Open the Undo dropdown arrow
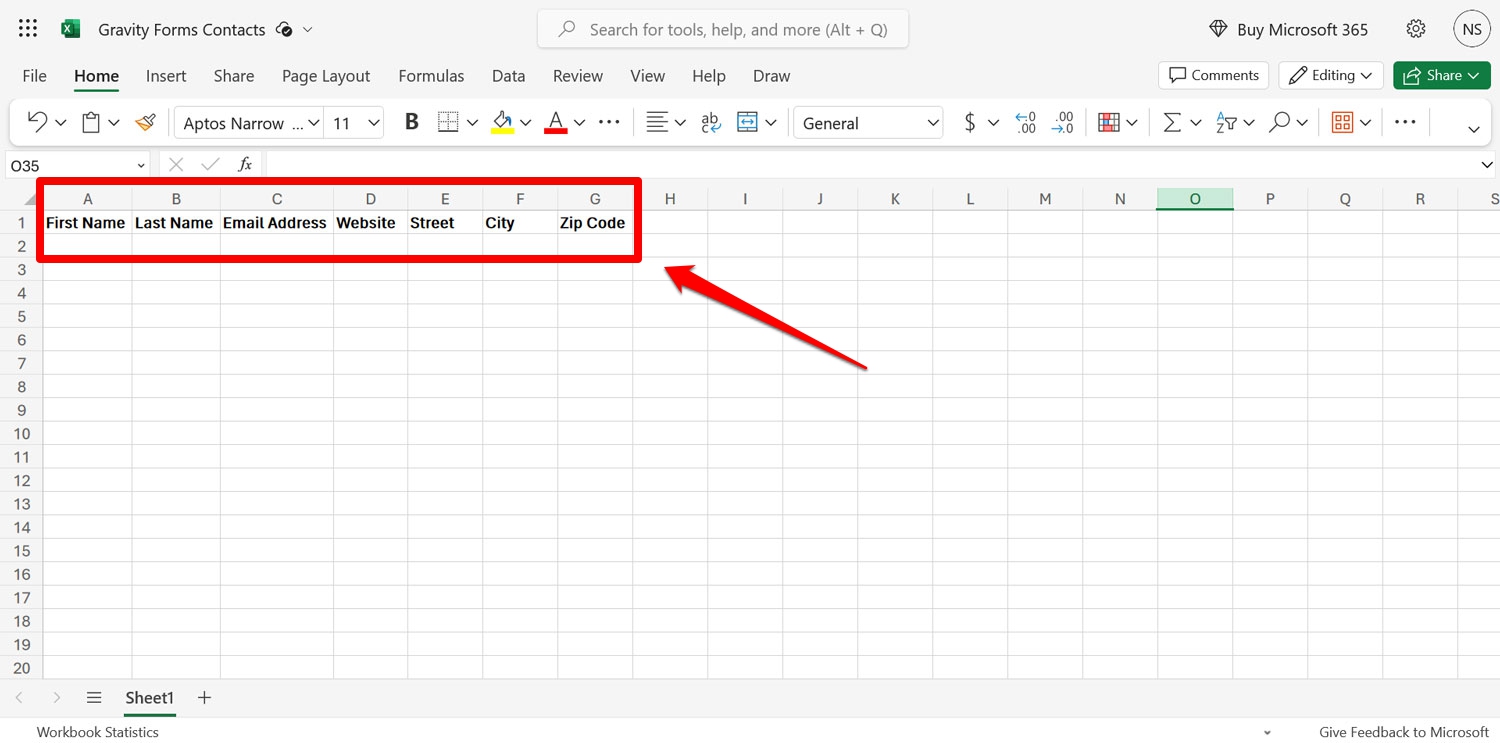 pos(60,123)
